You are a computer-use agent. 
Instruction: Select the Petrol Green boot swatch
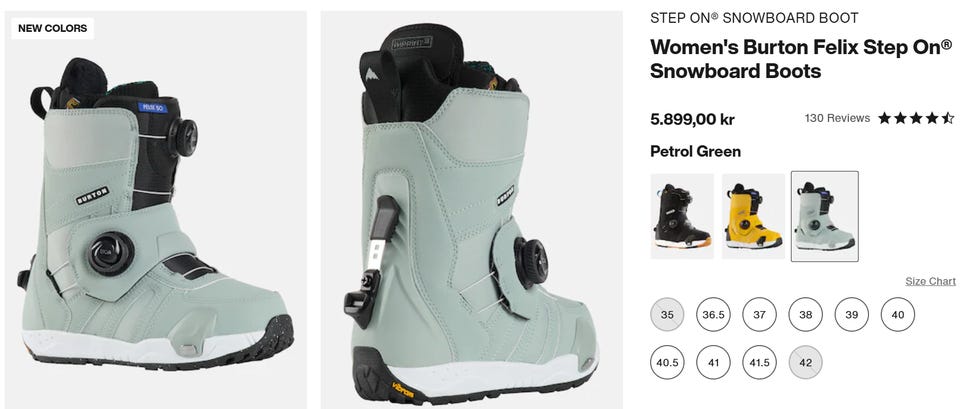pyautogui.click(x=825, y=216)
